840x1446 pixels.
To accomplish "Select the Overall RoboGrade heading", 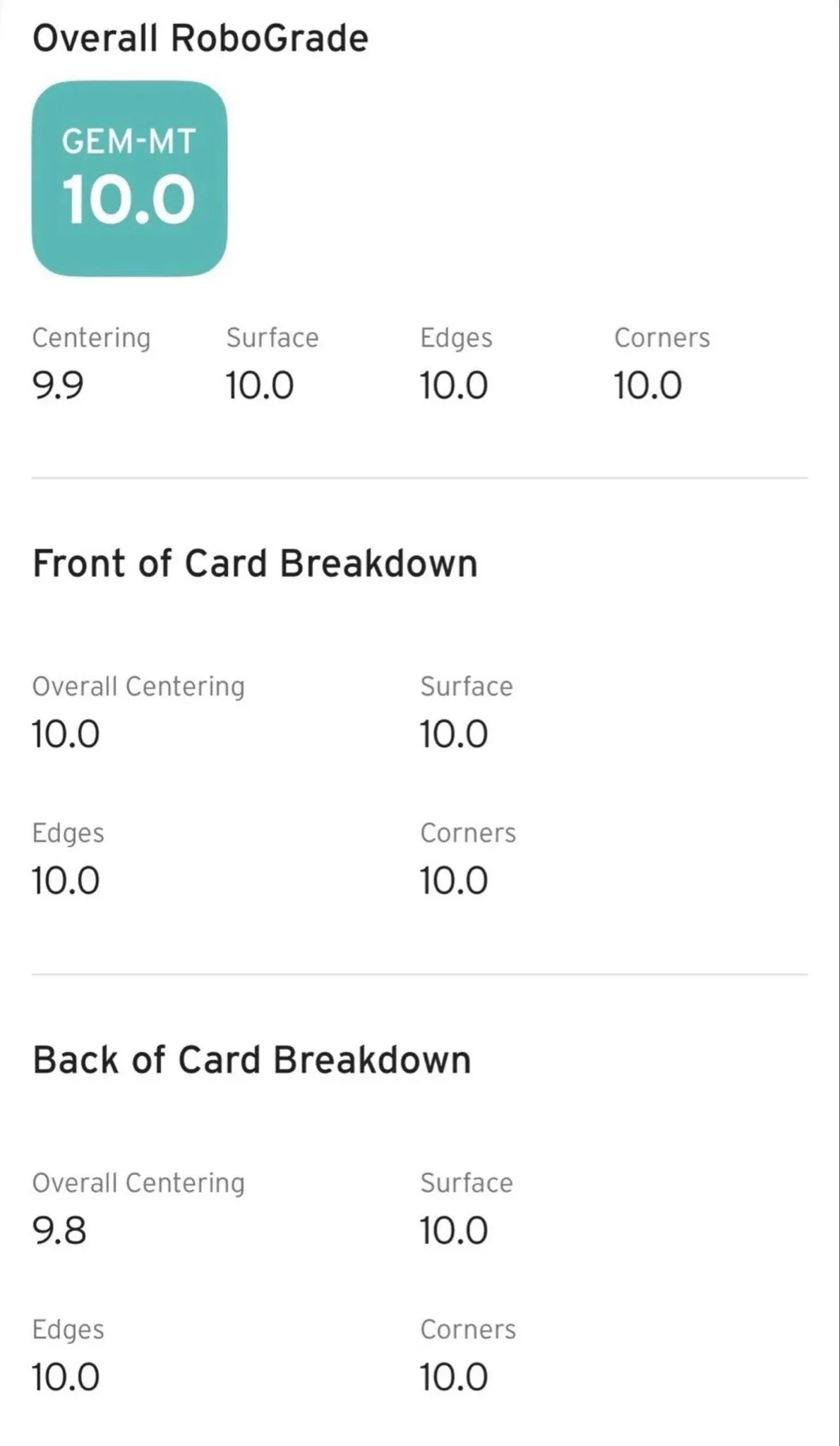I will tap(200, 38).
